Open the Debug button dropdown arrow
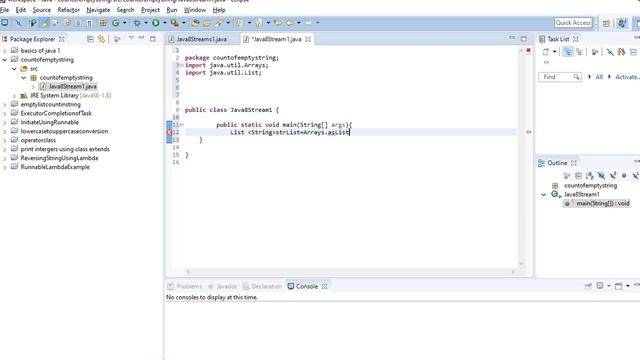 (x=145, y=23)
